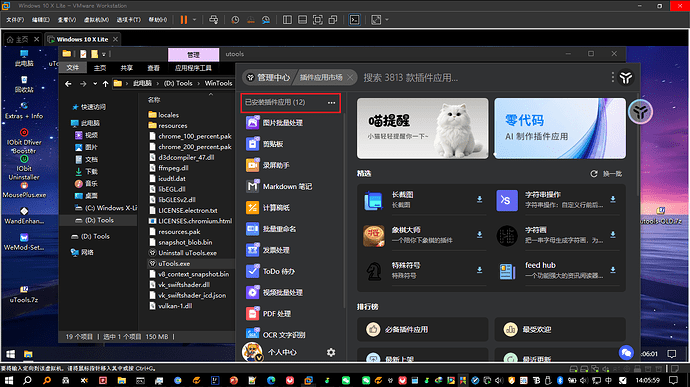The width and height of the screenshot is (690, 387).
Task: Open settings gear beside 个人中心
Action: (x=331, y=352)
